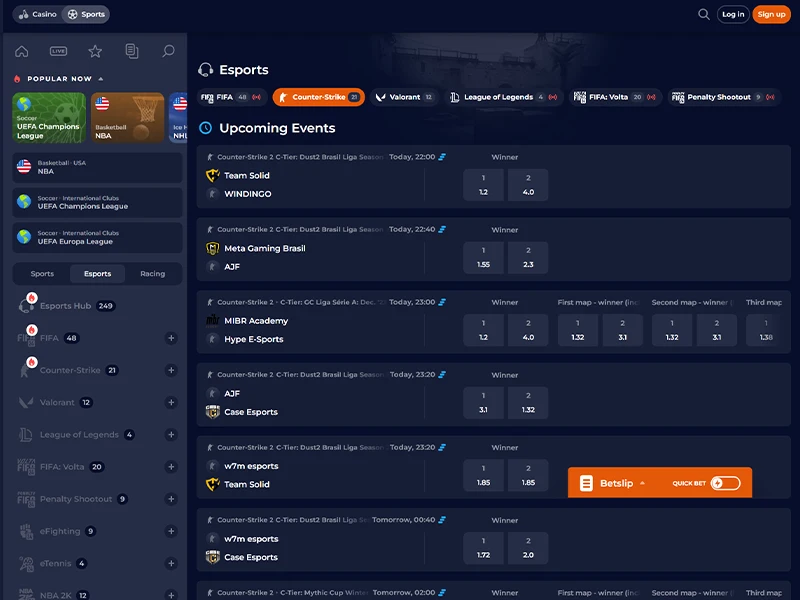
Task: Expand eFighting with plus button
Action: click(x=171, y=531)
